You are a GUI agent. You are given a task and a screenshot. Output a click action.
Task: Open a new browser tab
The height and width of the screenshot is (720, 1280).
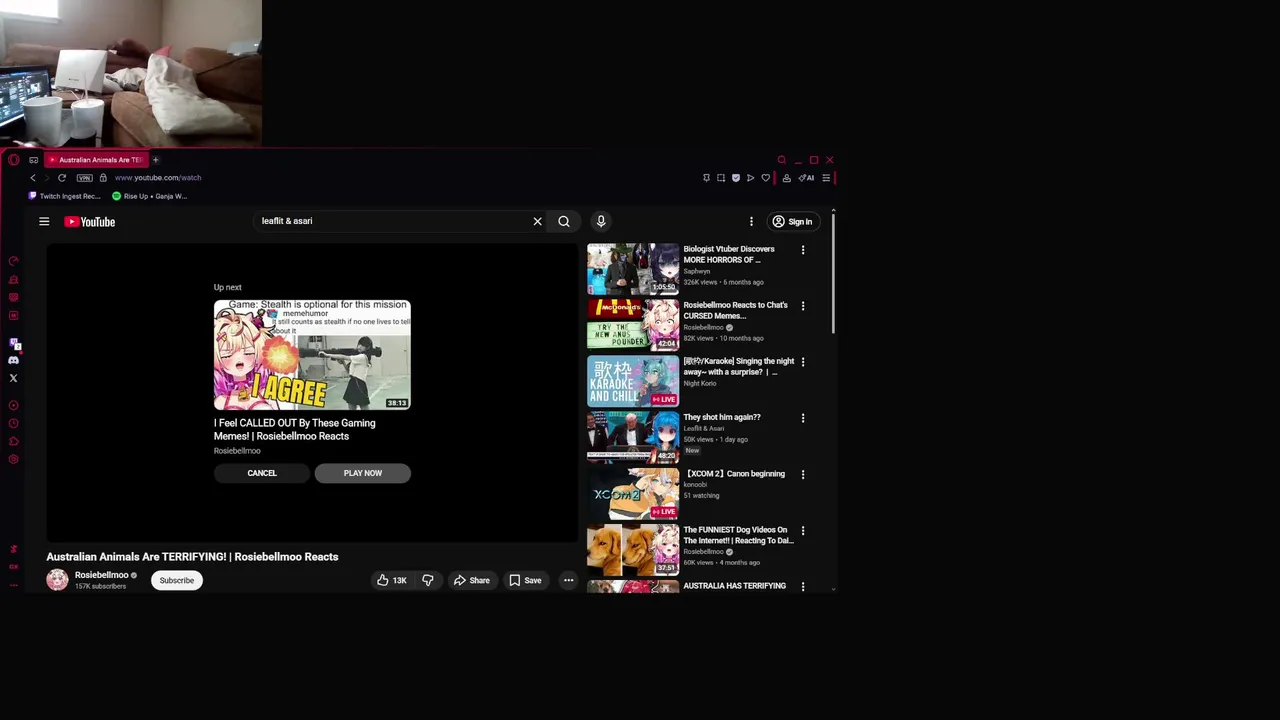click(155, 160)
